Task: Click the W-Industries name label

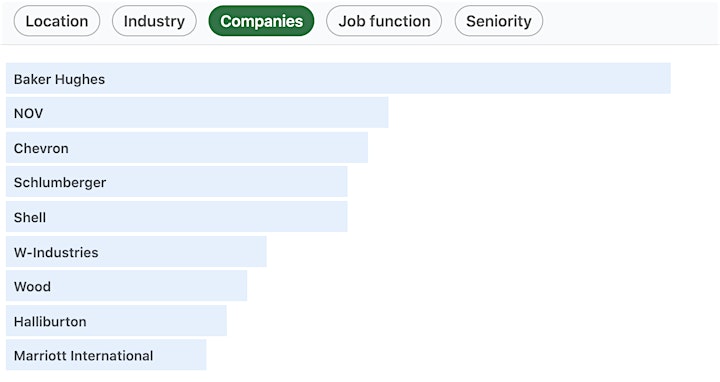Action: (56, 252)
